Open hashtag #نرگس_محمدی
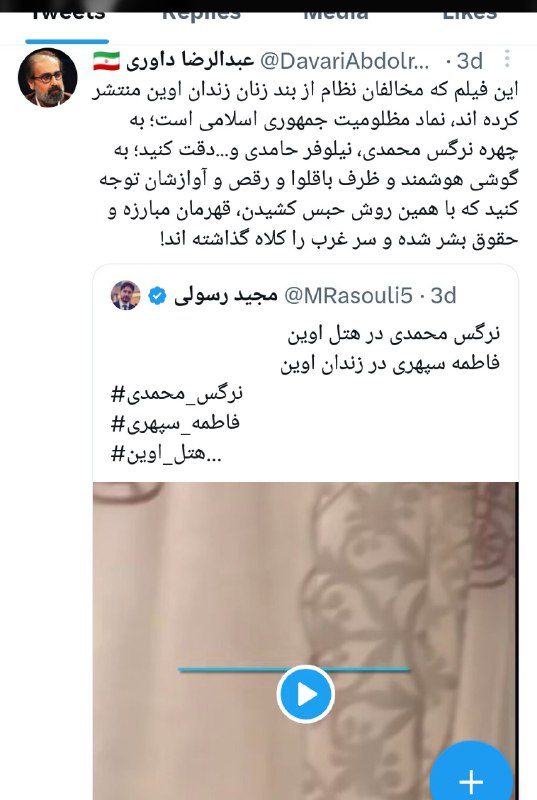 click(x=177, y=393)
